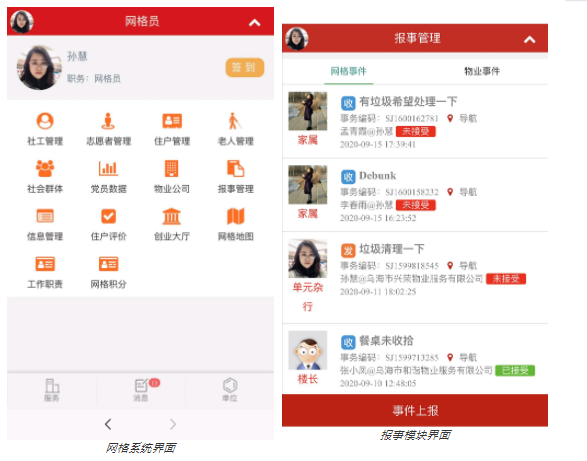This screenshot has width=587, height=461.
Task: Open 网格积分 grid points icon
Action: tap(109, 264)
